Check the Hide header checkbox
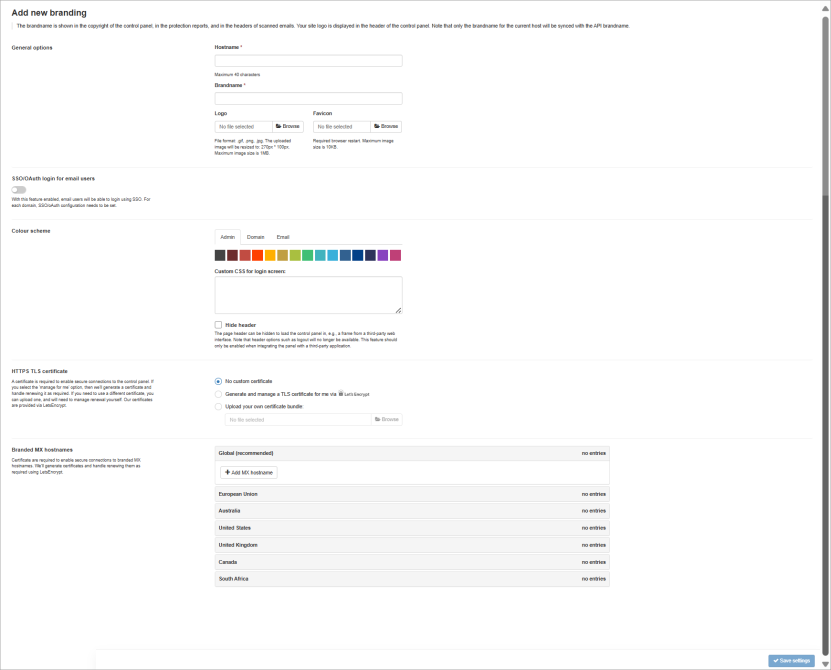 point(218,325)
